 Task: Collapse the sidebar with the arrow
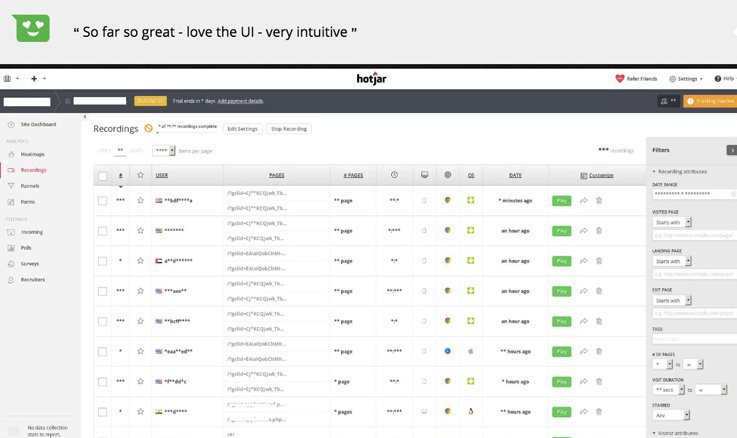pos(85,117)
